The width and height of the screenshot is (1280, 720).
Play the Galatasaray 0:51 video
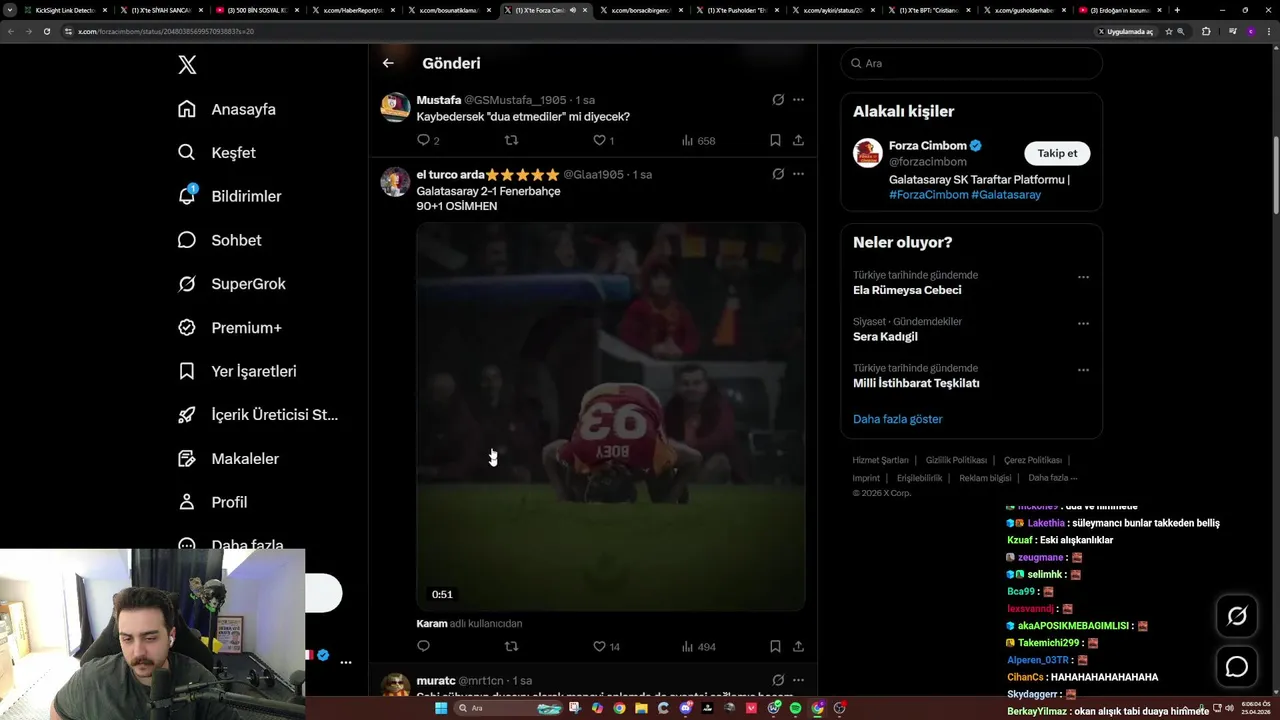611,416
